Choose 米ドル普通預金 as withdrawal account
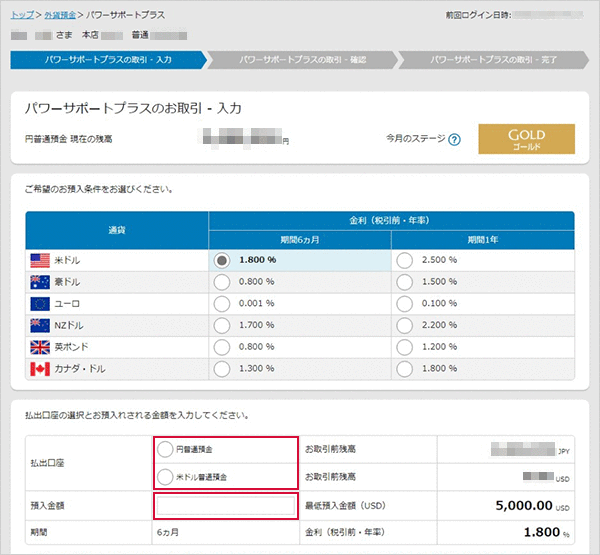Viewport: 600px width, 555px height. pyautogui.click(x=165, y=476)
